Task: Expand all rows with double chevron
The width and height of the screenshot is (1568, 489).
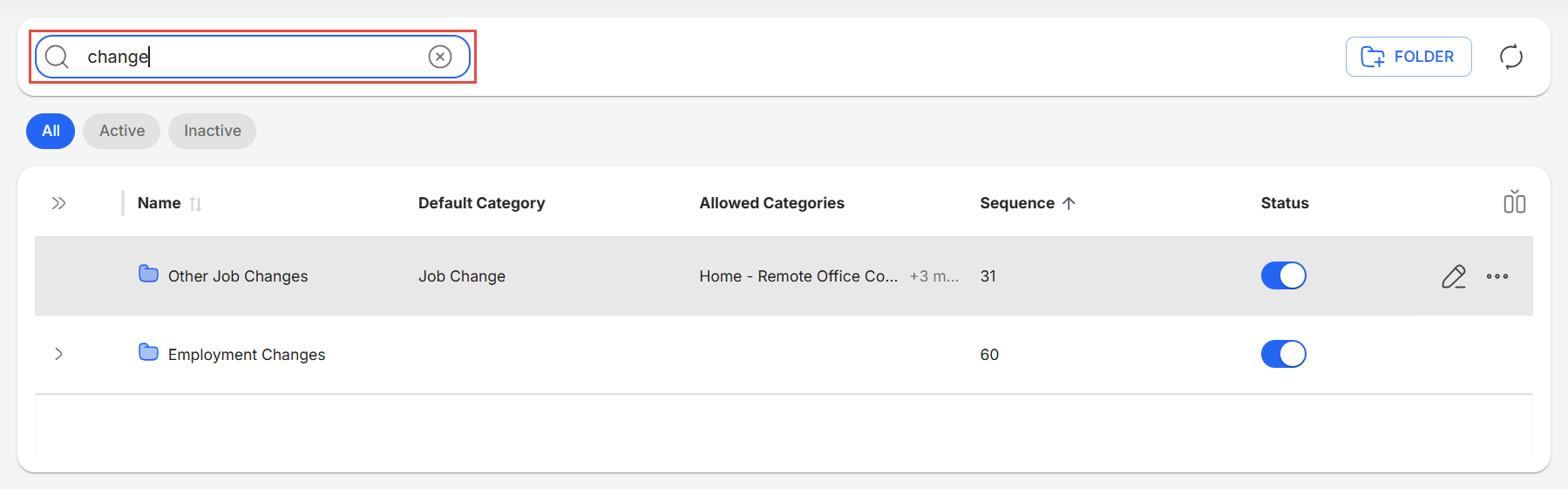Action: (58, 203)
